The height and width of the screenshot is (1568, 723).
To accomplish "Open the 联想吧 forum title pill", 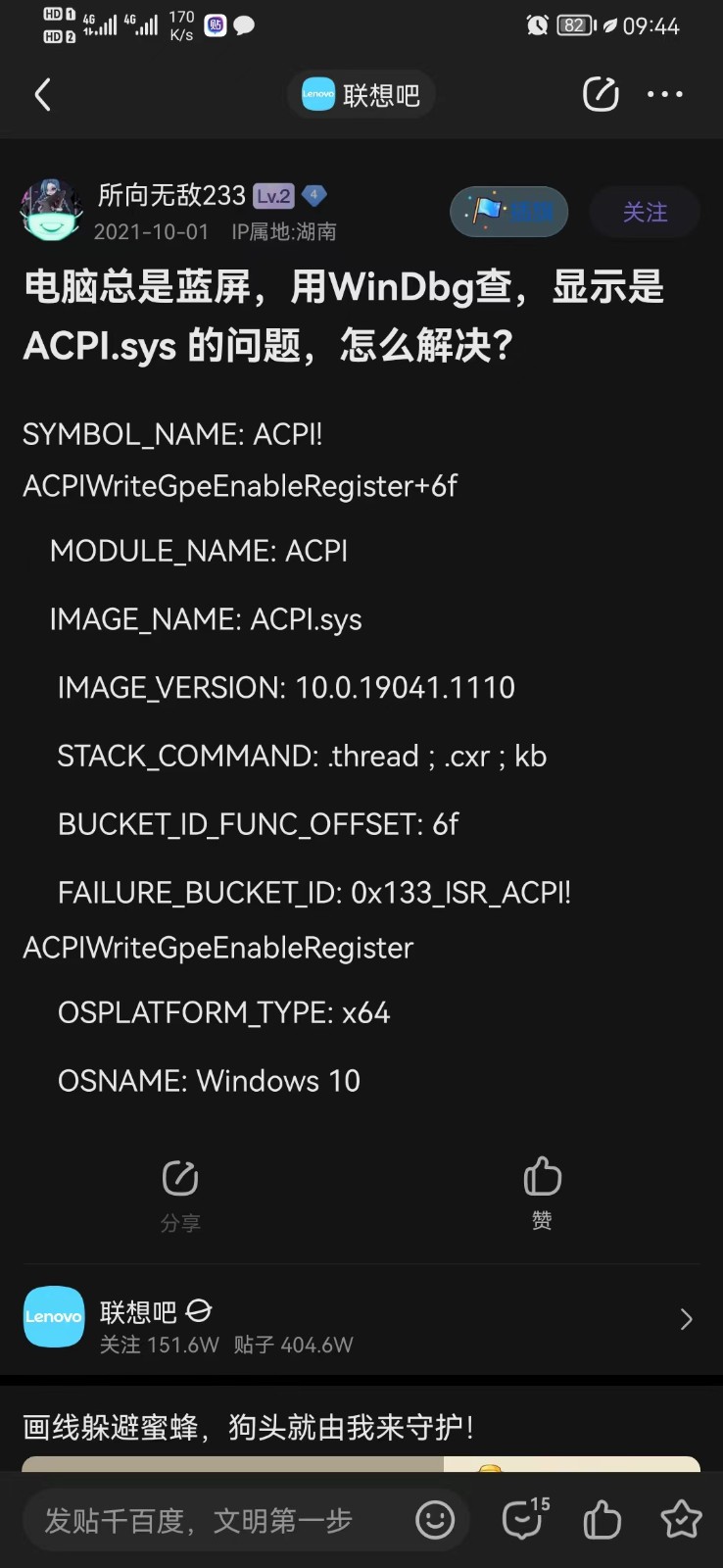I will point(361,95).
